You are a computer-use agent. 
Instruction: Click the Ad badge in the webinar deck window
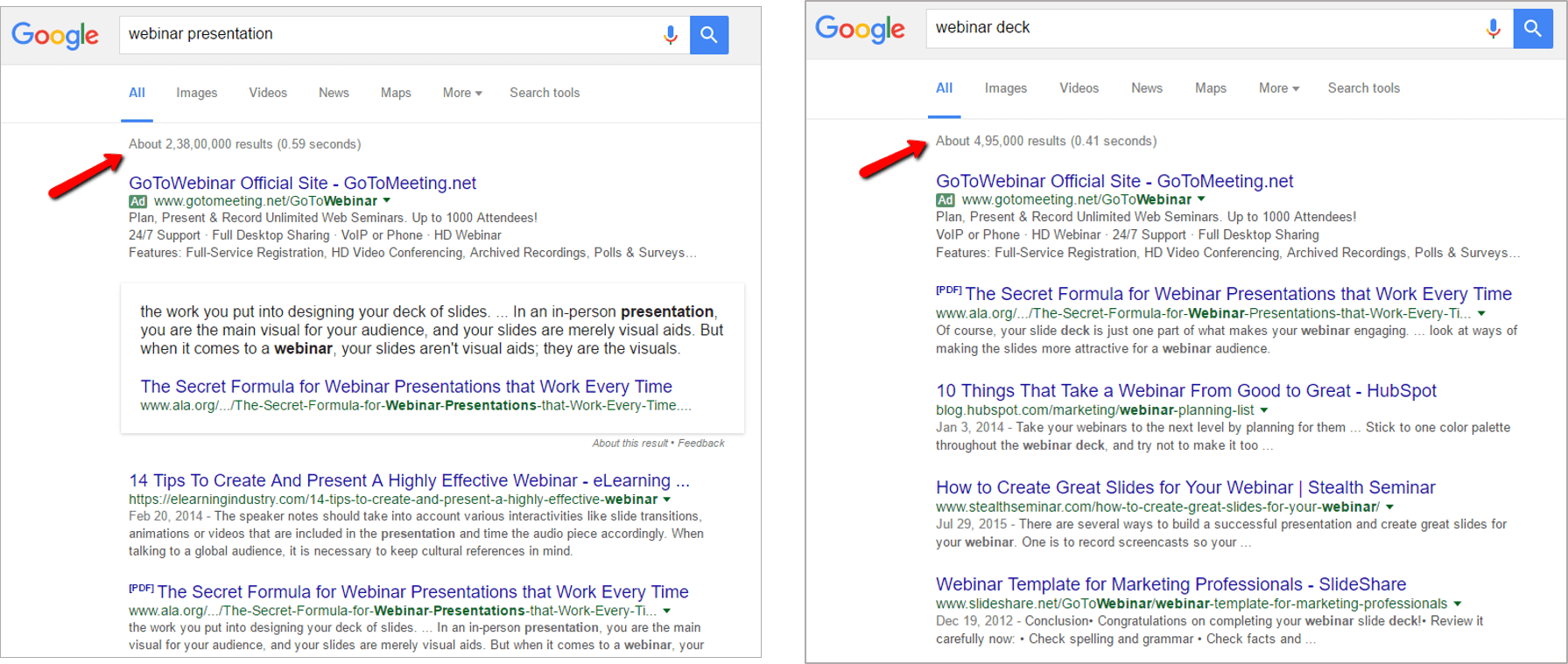tap(946, 200)
